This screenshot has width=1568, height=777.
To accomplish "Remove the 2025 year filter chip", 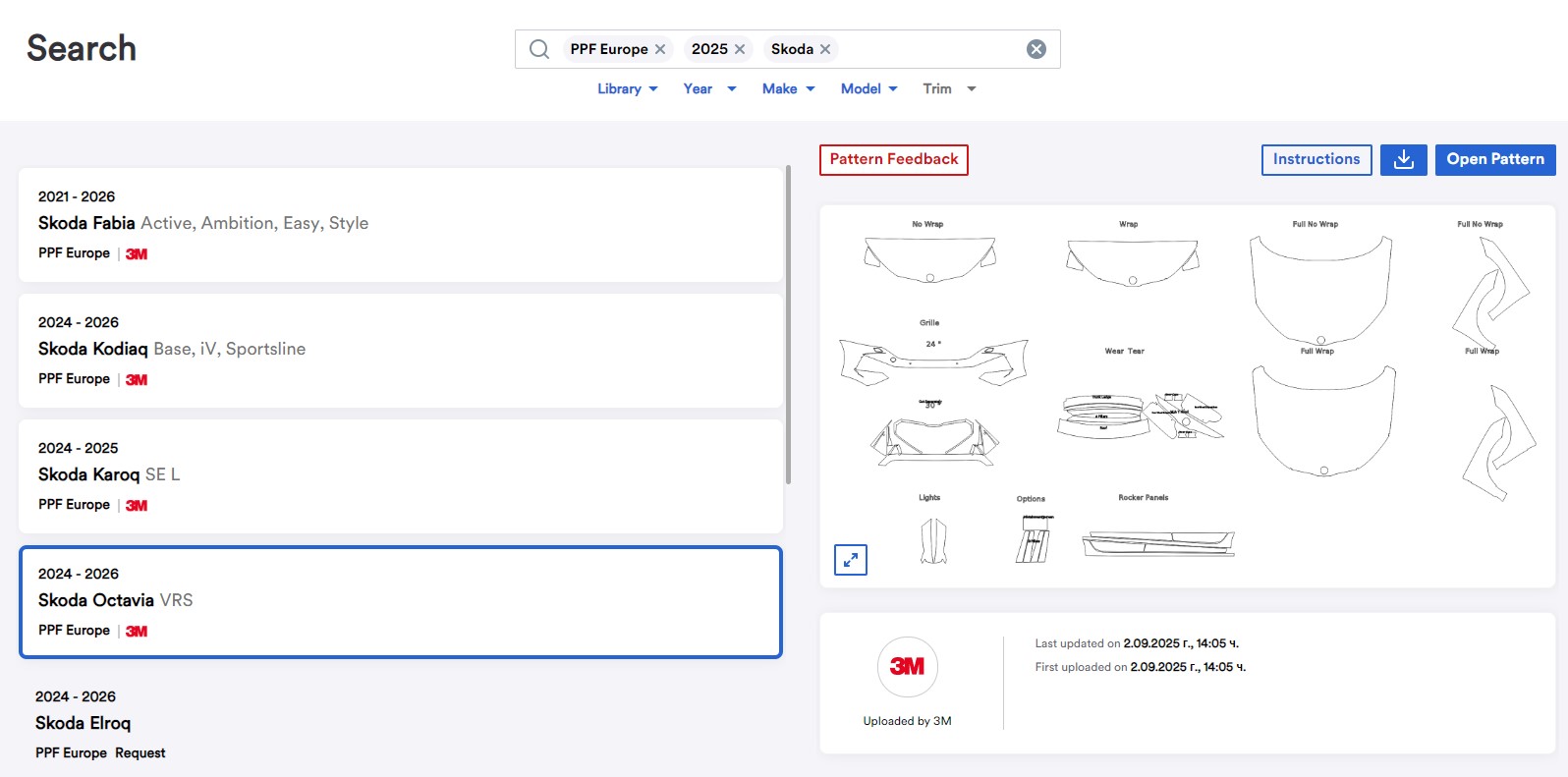I will pos(740,49).
